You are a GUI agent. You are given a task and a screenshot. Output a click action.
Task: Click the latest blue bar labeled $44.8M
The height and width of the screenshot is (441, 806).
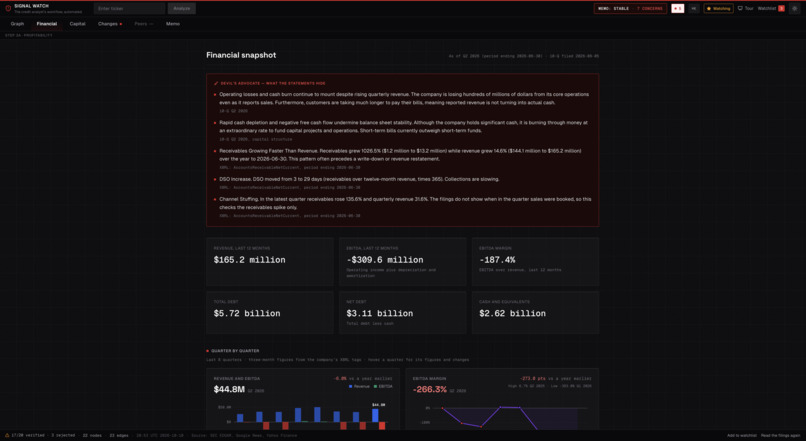pyautogui.click(x=375, y=415)
